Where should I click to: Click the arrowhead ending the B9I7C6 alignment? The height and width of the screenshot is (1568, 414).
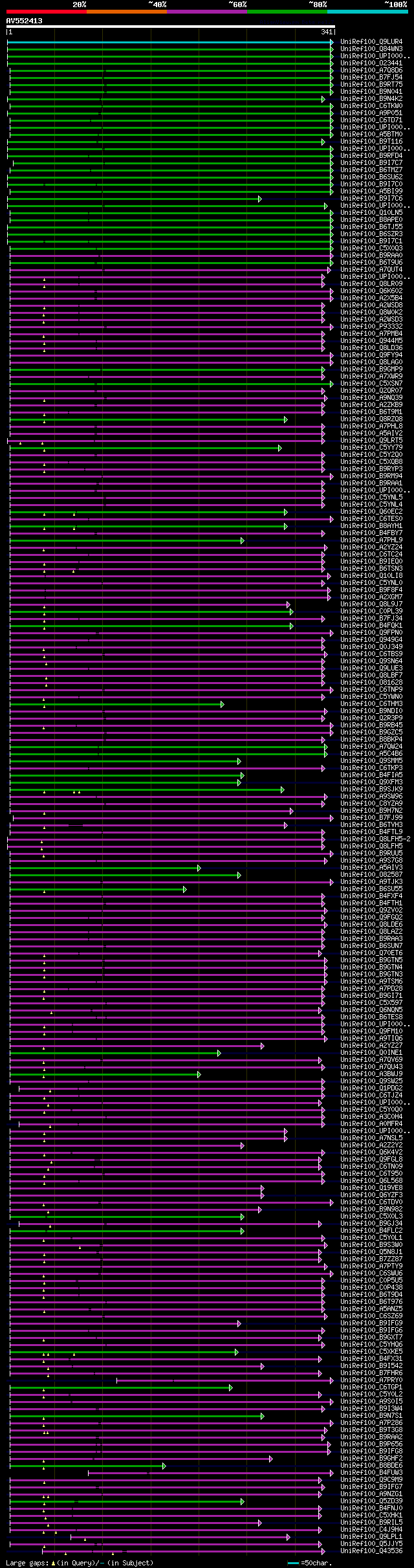click(x=259, y=199)
